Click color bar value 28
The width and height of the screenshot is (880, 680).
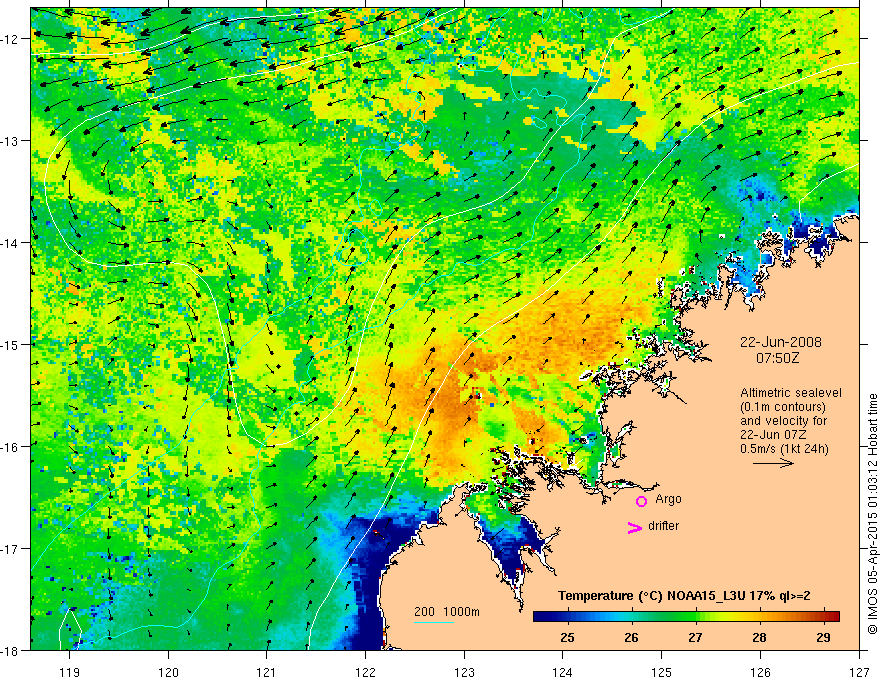click(759, 638)
